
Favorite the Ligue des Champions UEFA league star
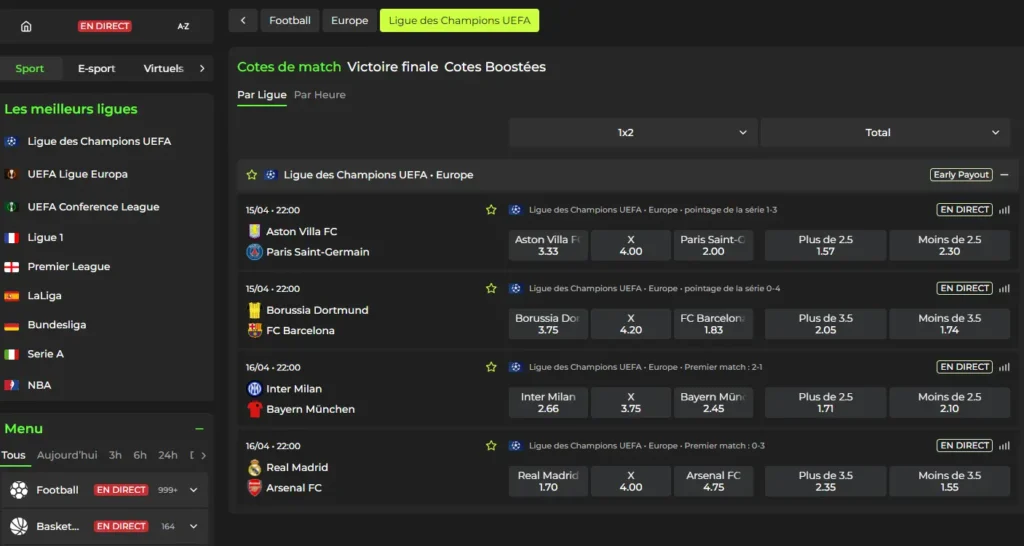pos(251,175)
